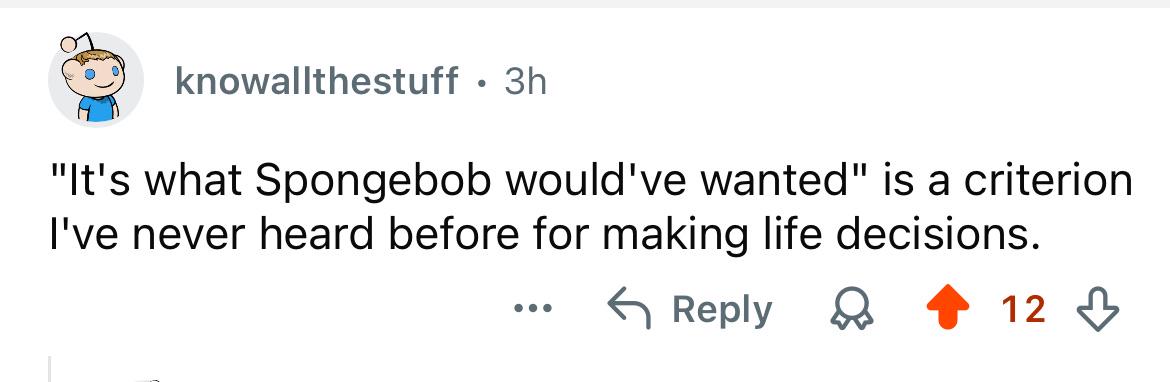
Task: Click the blue-shirted Snoo profile picture
Action: tap(95, 80)
